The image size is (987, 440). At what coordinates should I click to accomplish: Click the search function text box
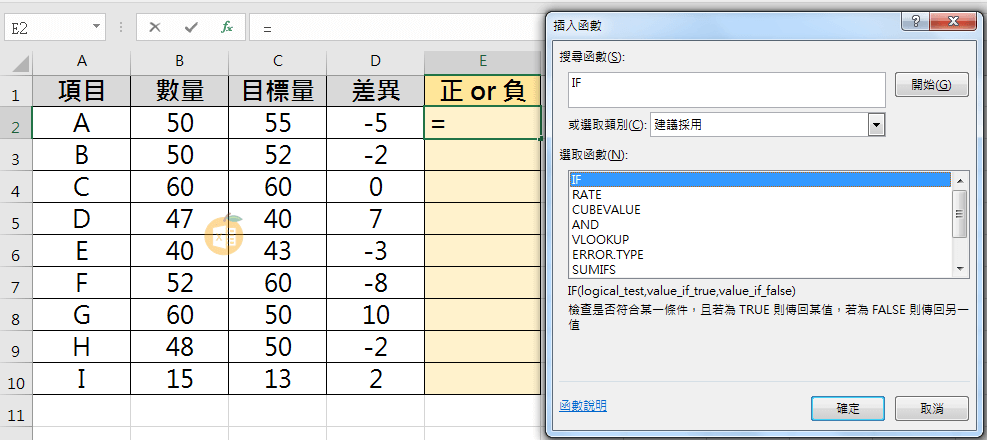click(x=726, y=89)
